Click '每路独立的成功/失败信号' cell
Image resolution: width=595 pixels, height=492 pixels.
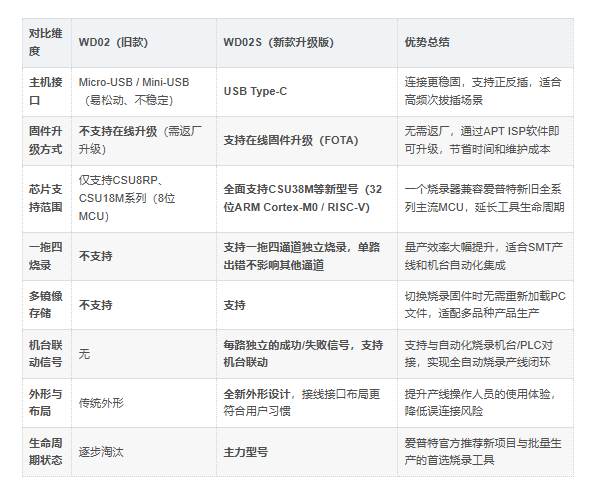pyautogui.click(x=307, y=354)
